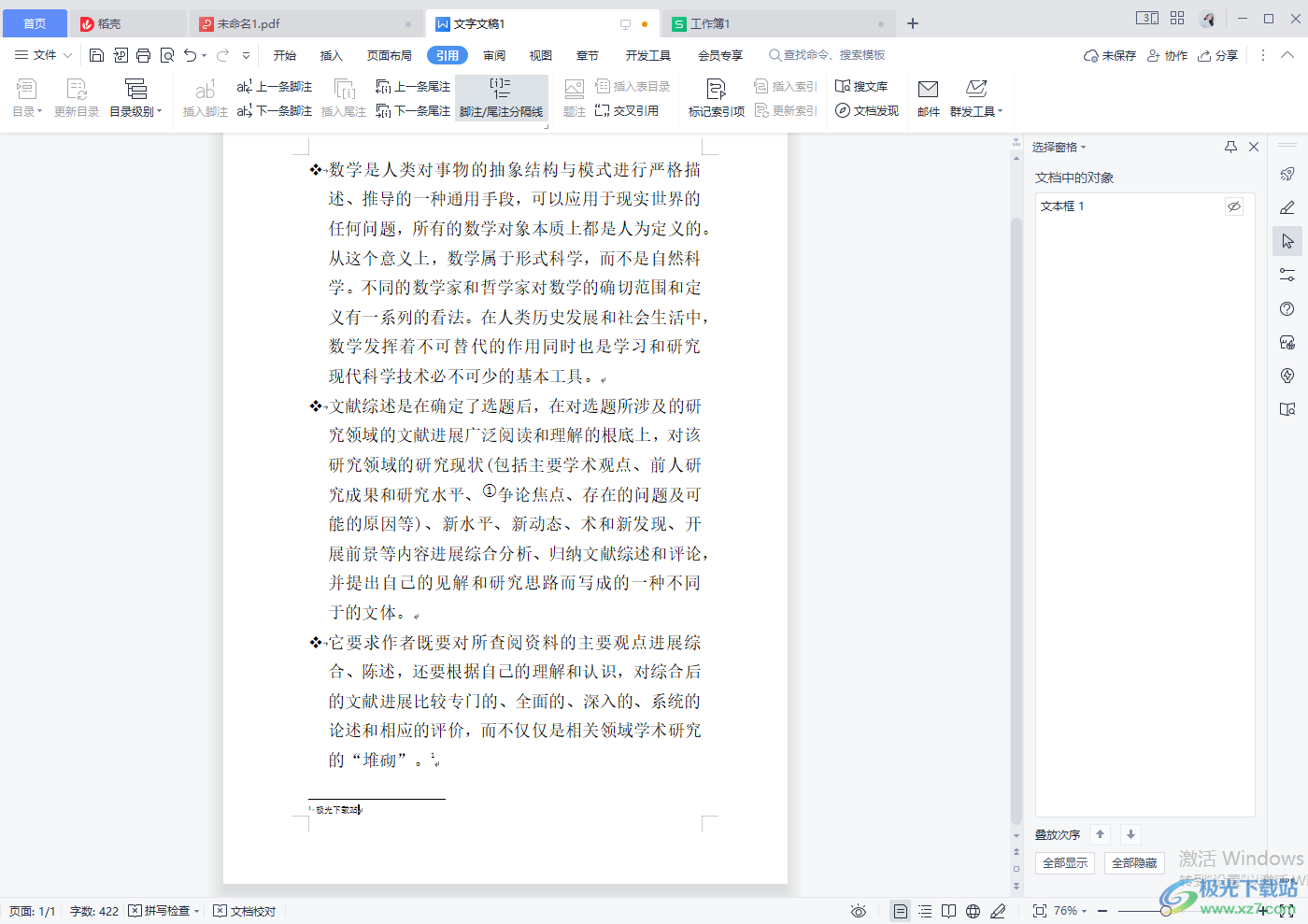This screenshot has width=1308, height=924.
Task: Open 76% zoom level dropdown
Action: click(1071, 911)
